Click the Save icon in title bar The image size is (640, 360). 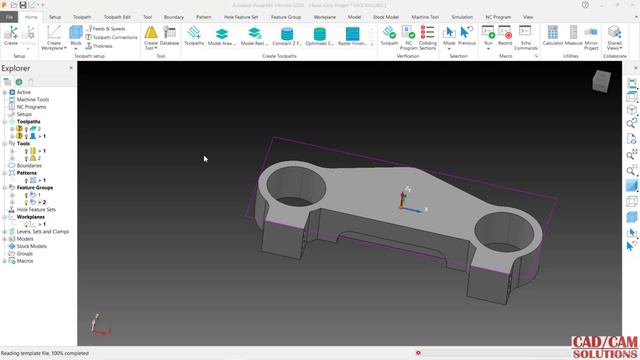[23, 5]
